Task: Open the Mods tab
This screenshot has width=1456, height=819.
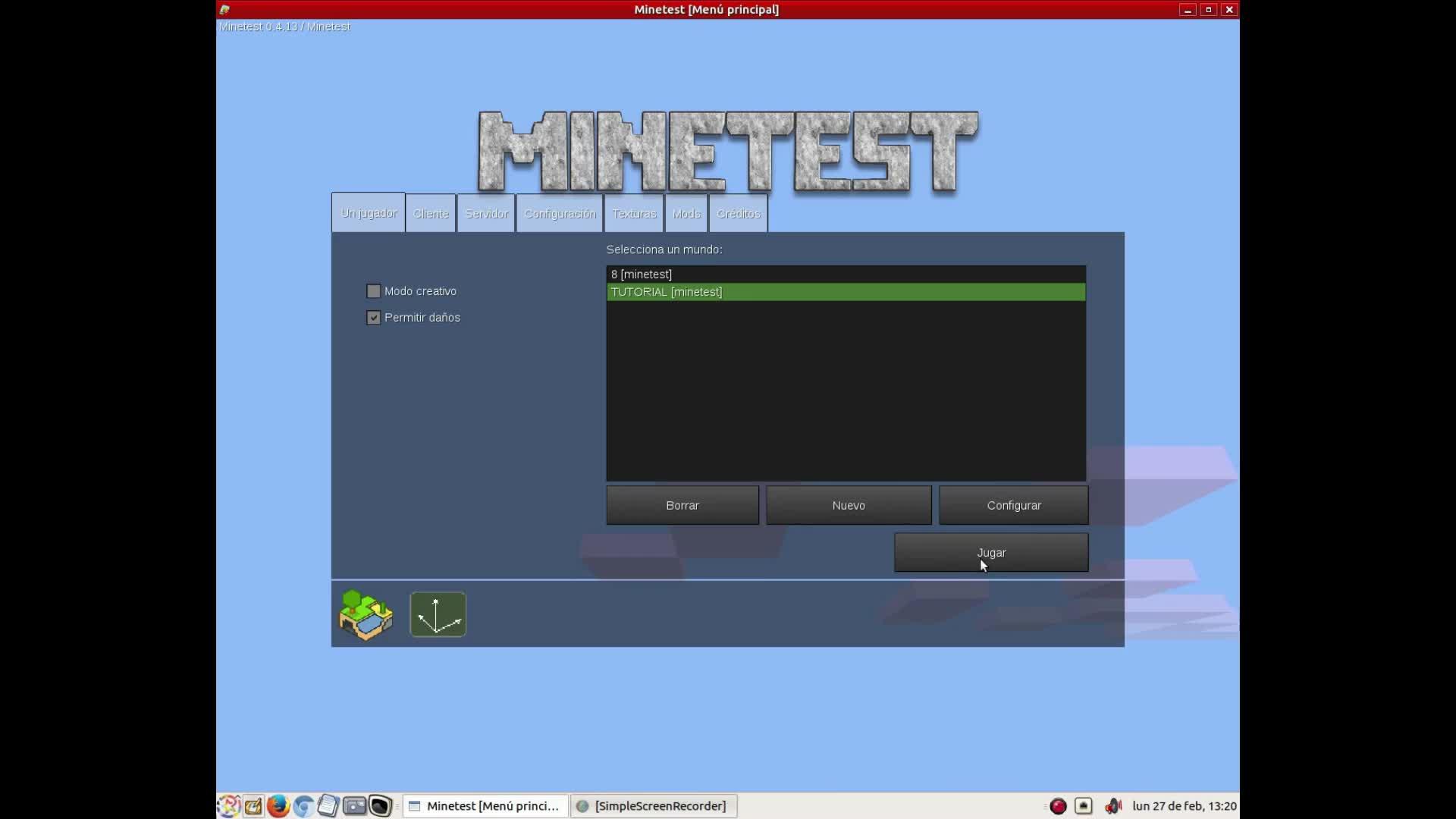Action: [x=686, y=214]
